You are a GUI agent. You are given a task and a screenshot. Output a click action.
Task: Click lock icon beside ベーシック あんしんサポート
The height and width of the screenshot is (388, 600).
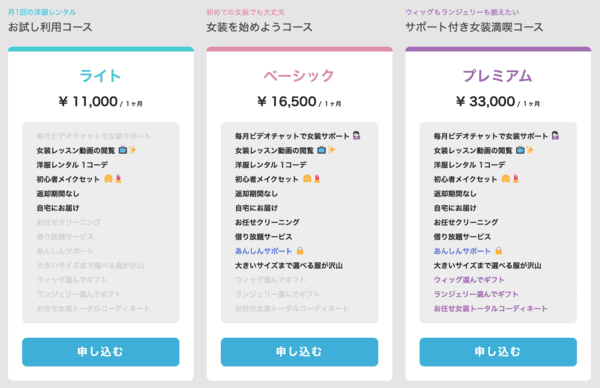coord(300,251)
